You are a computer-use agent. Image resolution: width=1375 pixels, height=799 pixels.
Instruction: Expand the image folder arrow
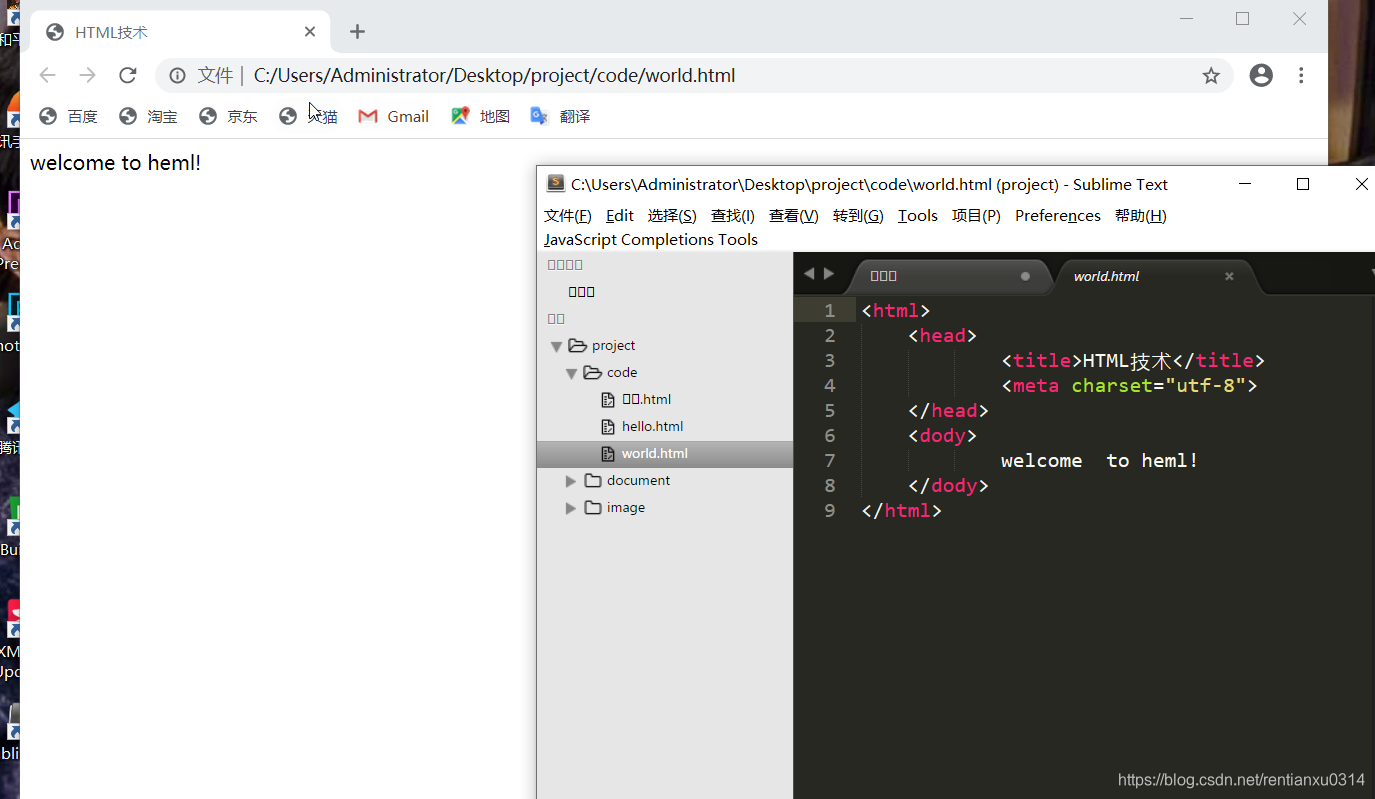pyautogui.click(x=572, y=508)
